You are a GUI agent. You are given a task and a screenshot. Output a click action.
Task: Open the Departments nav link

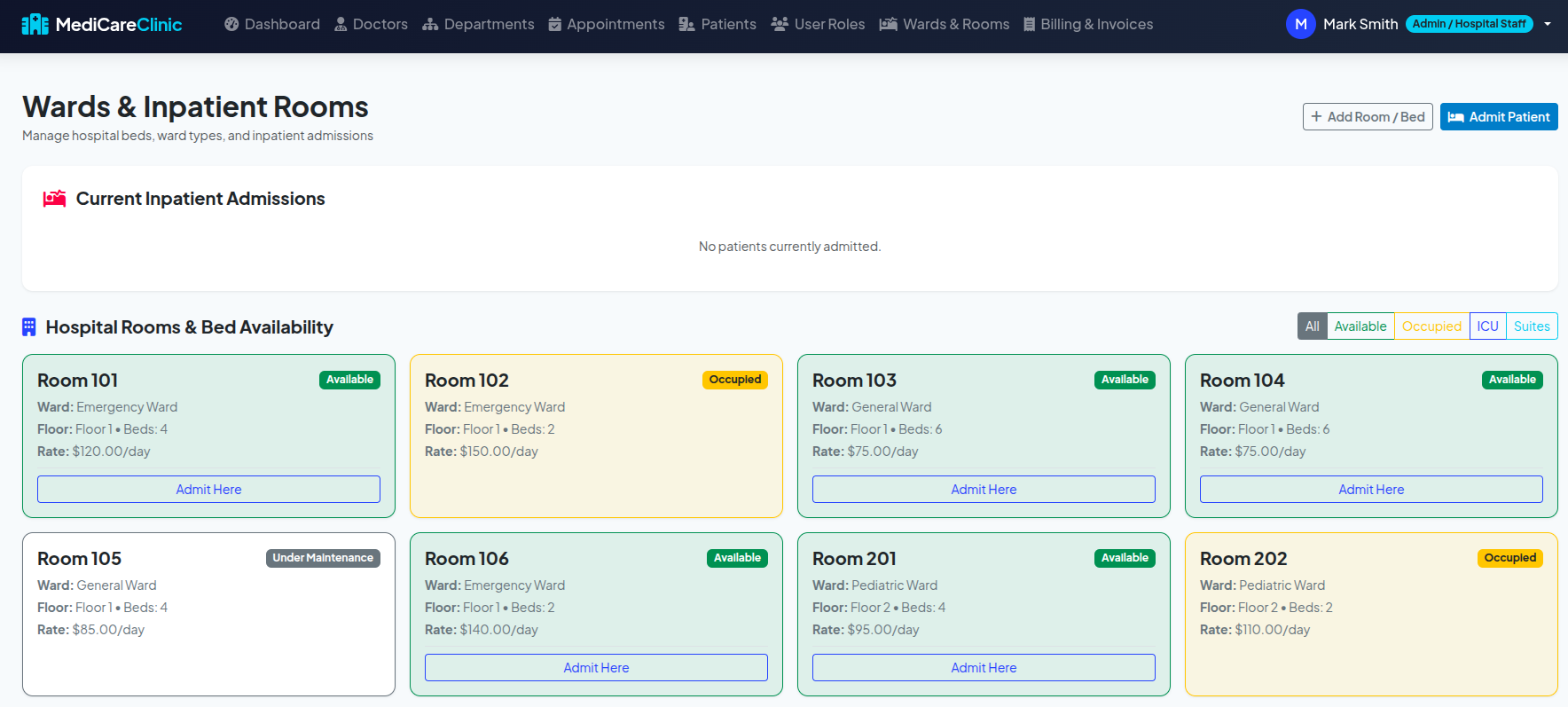coord(478,24)
